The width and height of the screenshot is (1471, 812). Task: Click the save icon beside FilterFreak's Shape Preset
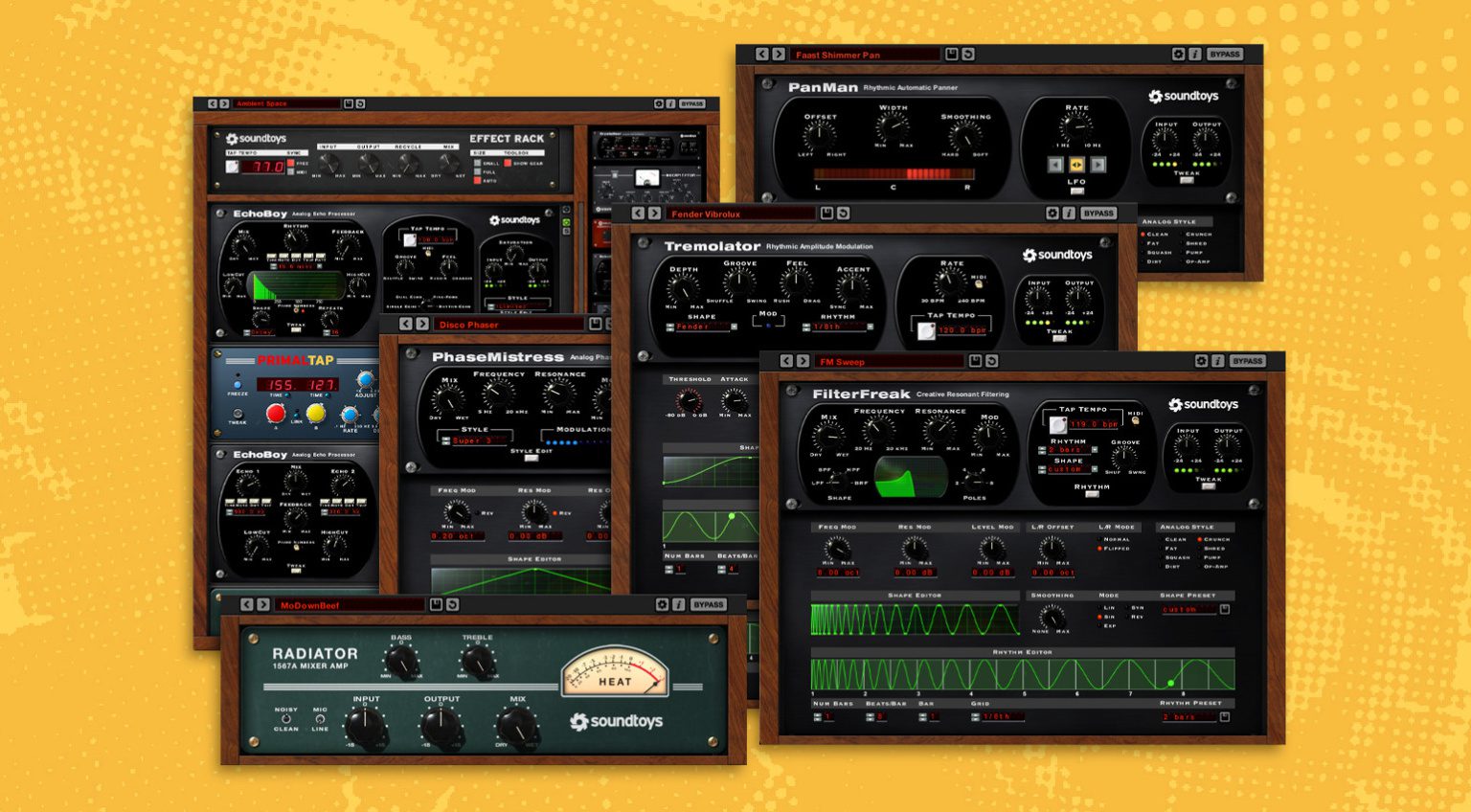(x=1224, y=609)
